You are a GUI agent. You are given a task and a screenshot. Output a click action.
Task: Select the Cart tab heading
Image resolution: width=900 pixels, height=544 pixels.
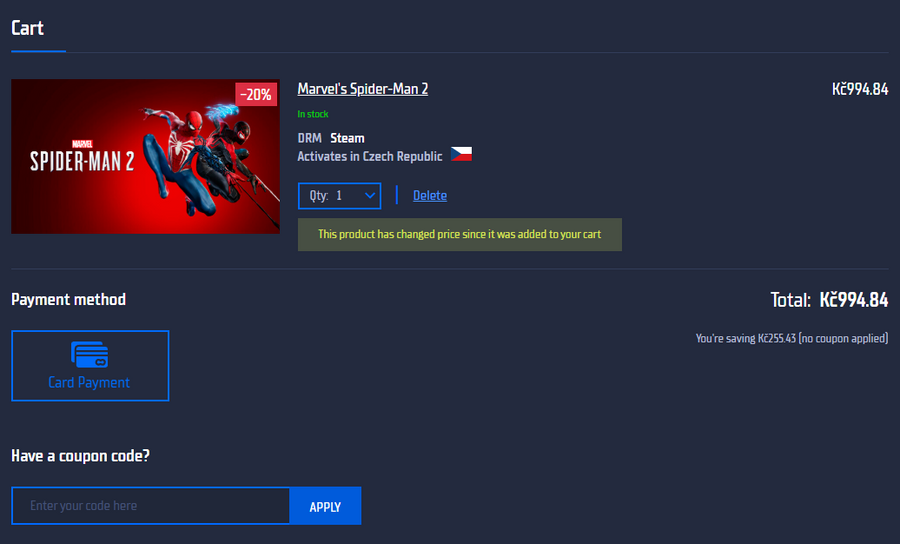(28, 27)
